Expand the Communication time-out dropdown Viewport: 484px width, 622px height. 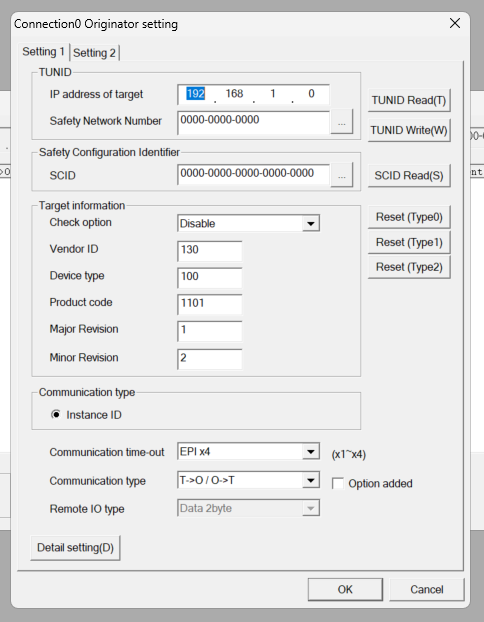tap(311, 452)
